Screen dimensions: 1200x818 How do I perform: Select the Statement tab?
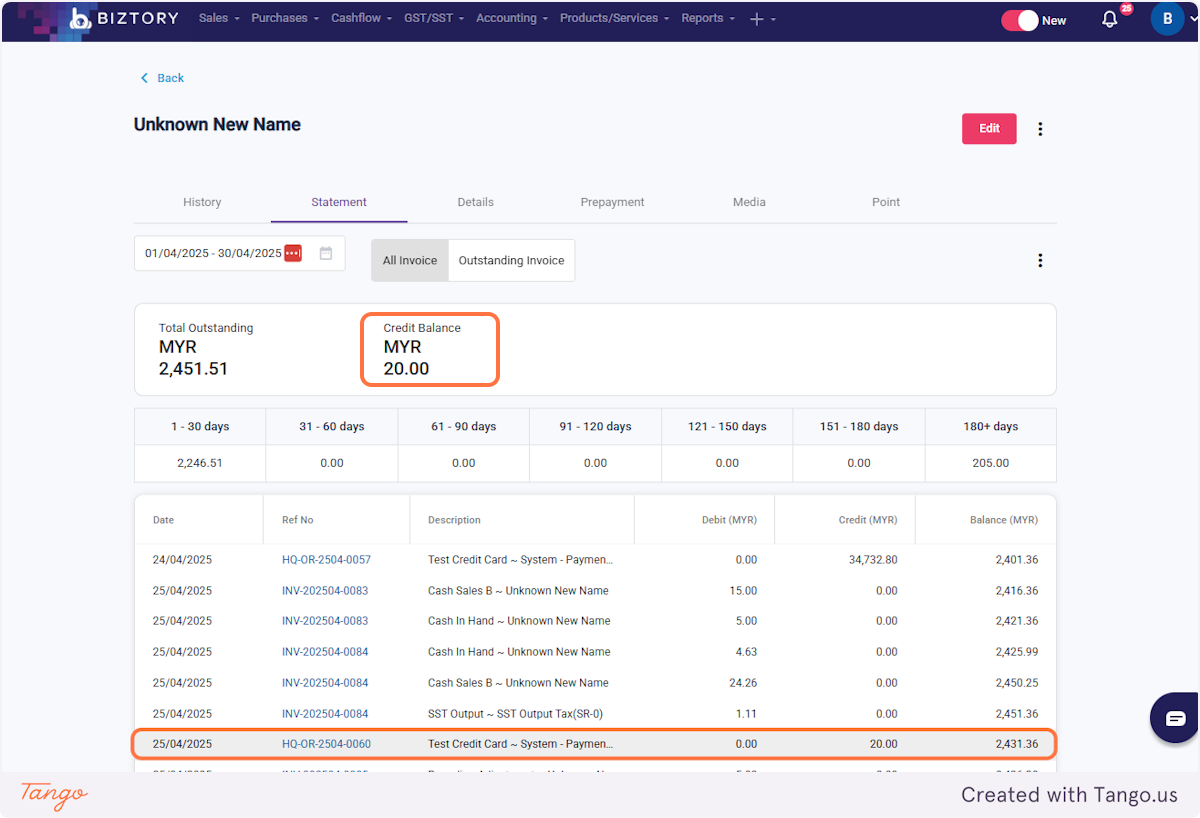pyautogui.click(x=339, y=202)
